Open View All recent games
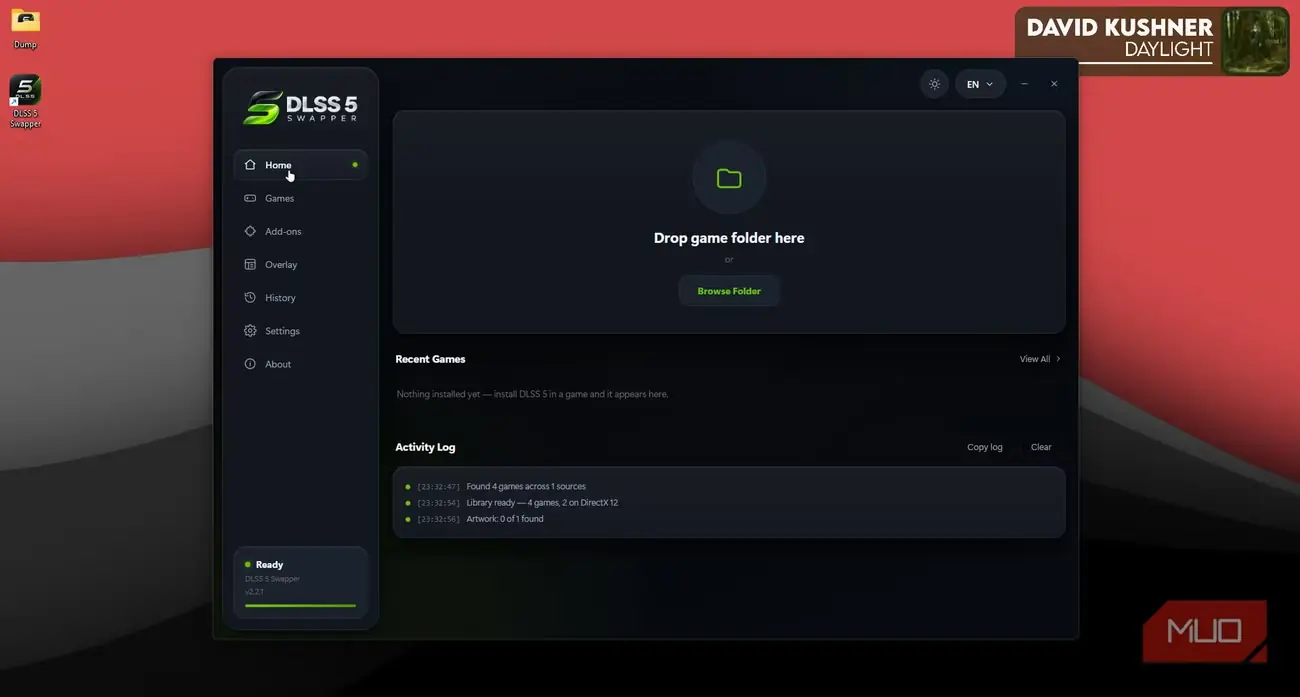The image size is (1300, 697). (1040, 359)
